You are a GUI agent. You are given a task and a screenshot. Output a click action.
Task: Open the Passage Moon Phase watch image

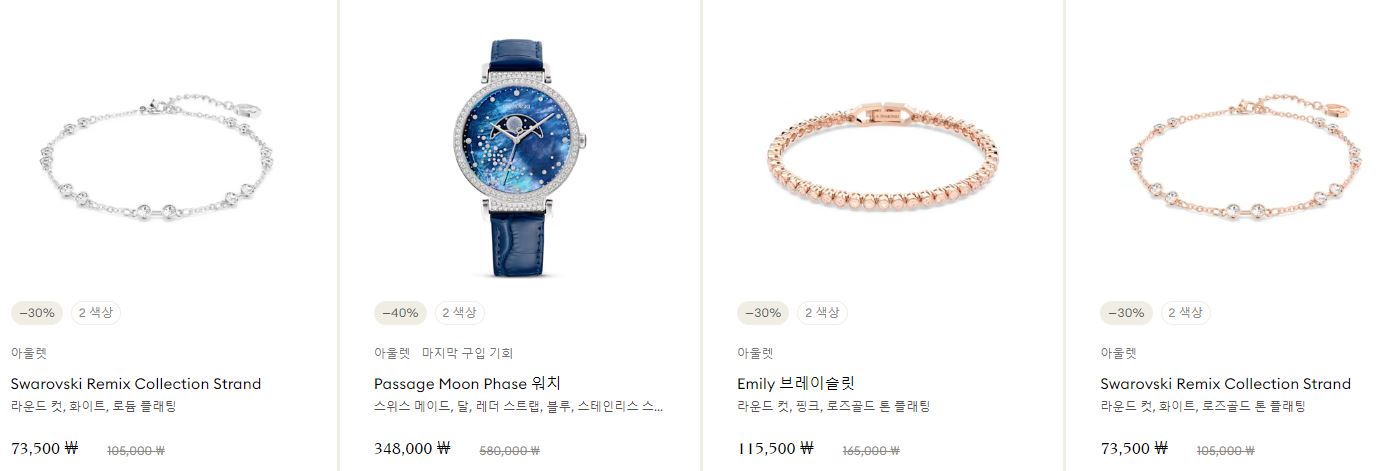[x=519, y=158]
